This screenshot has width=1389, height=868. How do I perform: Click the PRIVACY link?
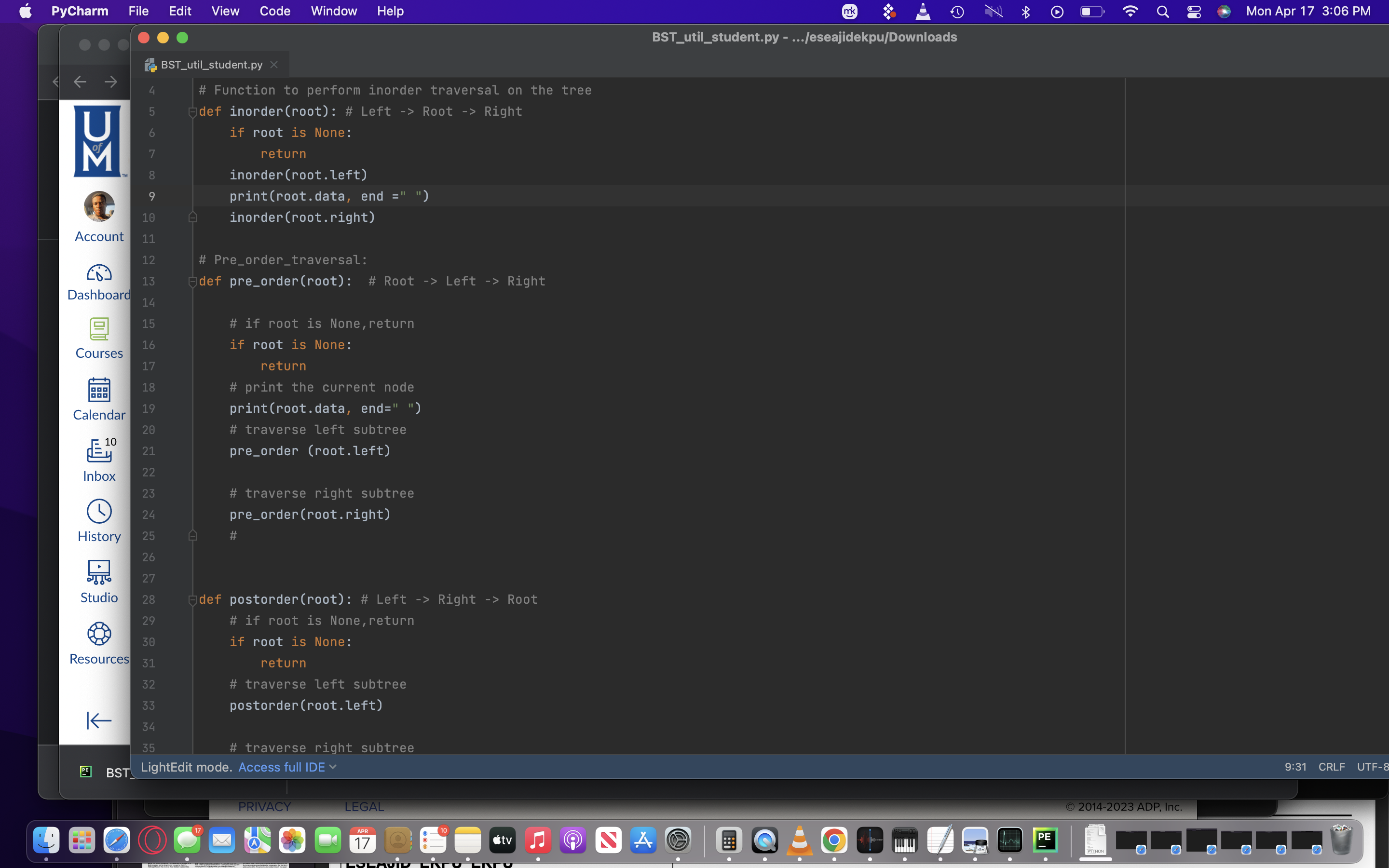coord(264,807)
